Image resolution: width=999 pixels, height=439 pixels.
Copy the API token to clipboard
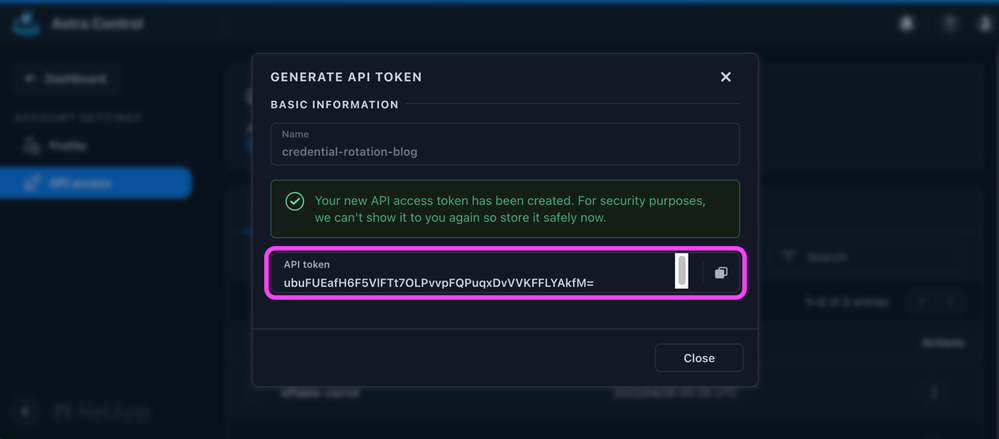coord(721,272)
